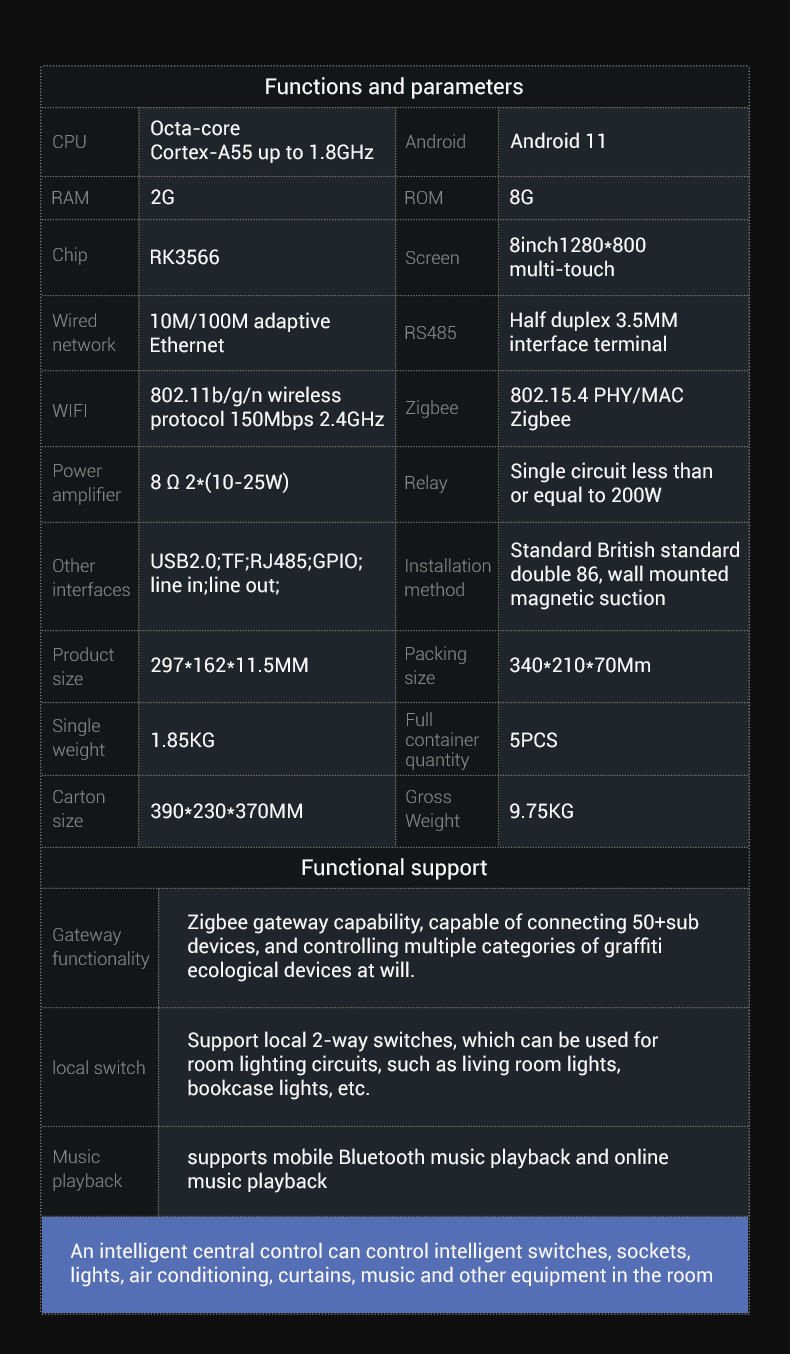Click the power amplifier 8 Ω value
Image resolution: width=790 pixels, height=1354 pixels.
tap(219, 483)
